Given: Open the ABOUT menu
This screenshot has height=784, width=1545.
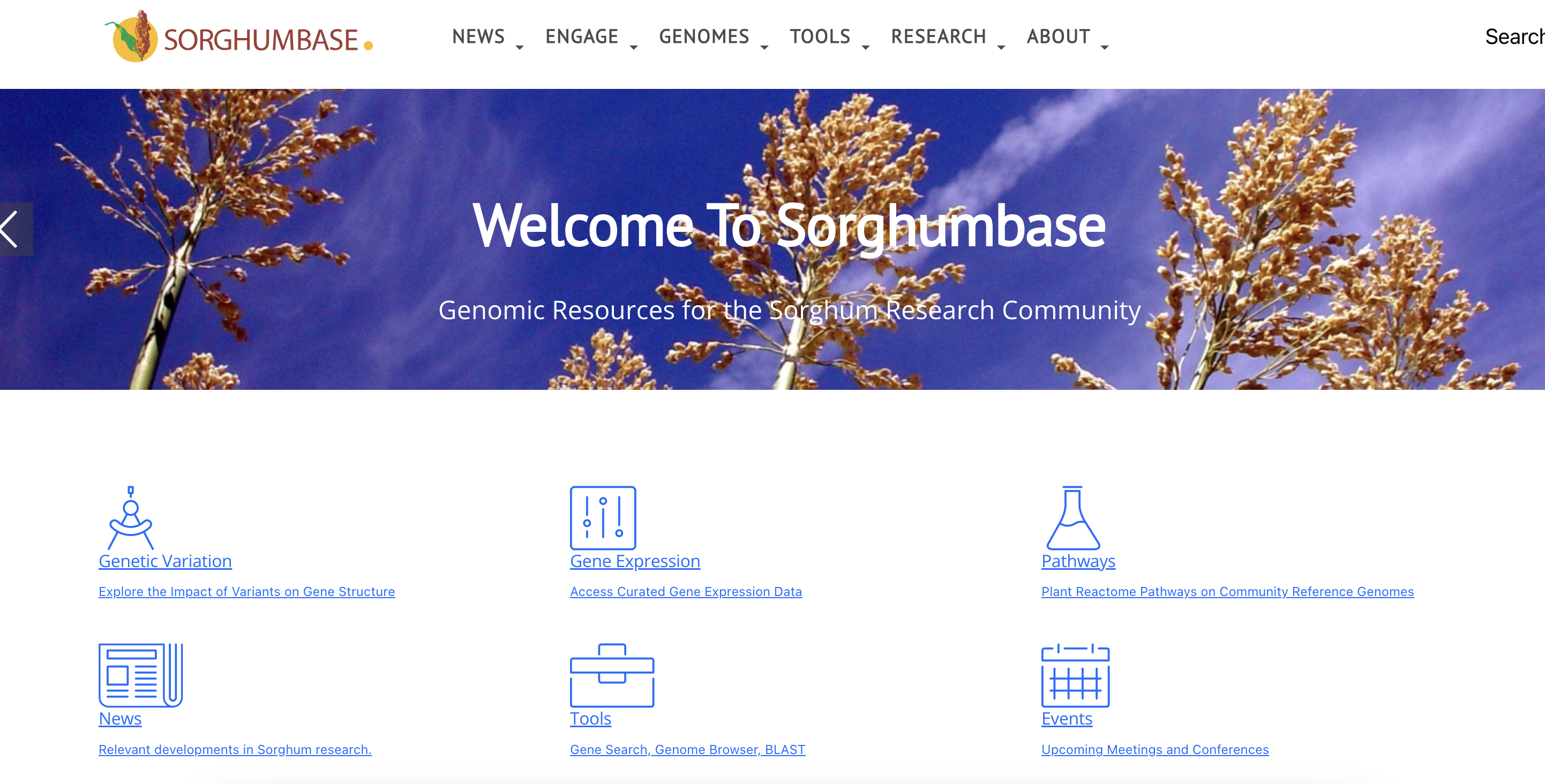Looking at the screenshot, I should [x=1058, y=36].
